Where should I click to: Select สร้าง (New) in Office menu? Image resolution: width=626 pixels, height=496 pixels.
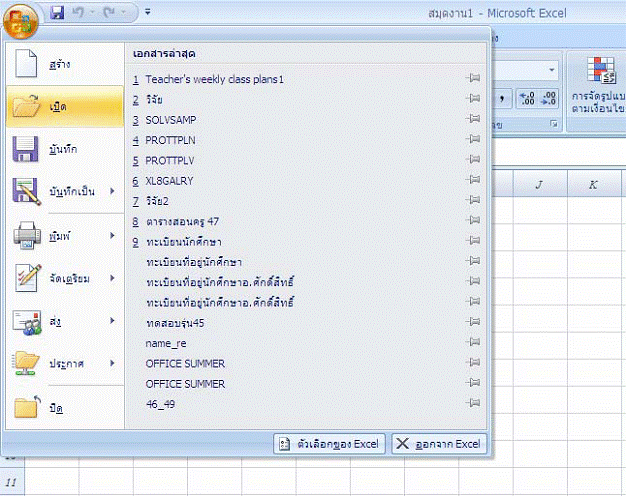click(x=65, y=64)
